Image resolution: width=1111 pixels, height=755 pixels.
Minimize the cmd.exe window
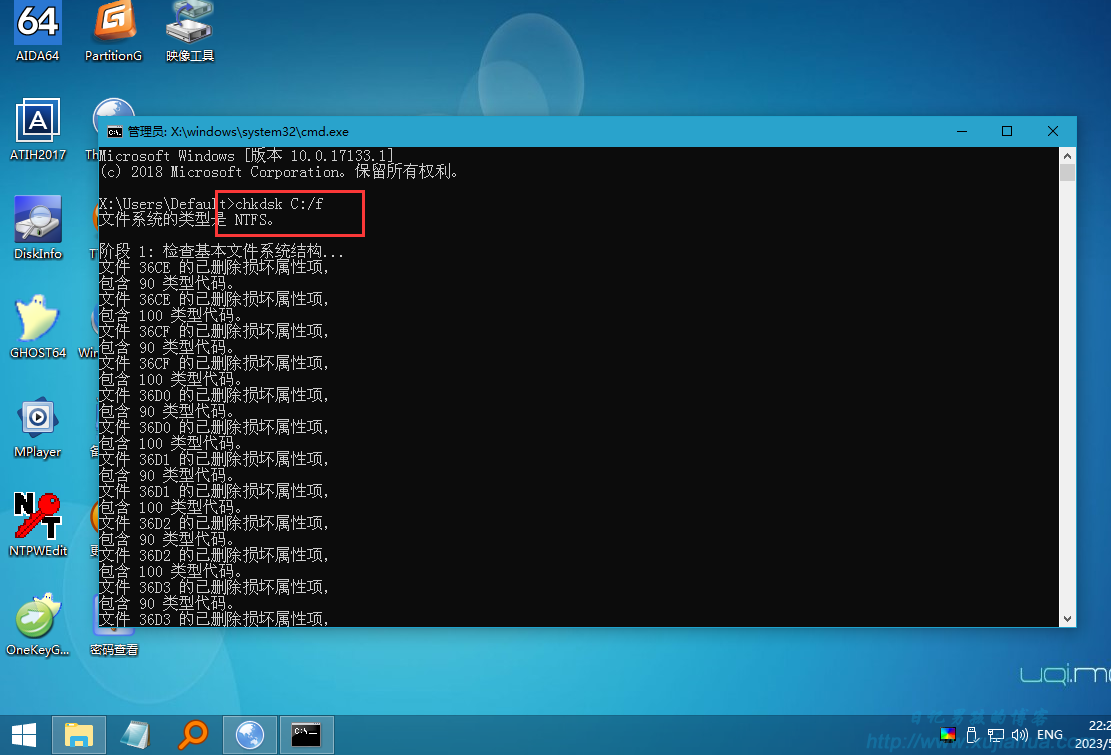pyautogui.click(x=961, y=132)
